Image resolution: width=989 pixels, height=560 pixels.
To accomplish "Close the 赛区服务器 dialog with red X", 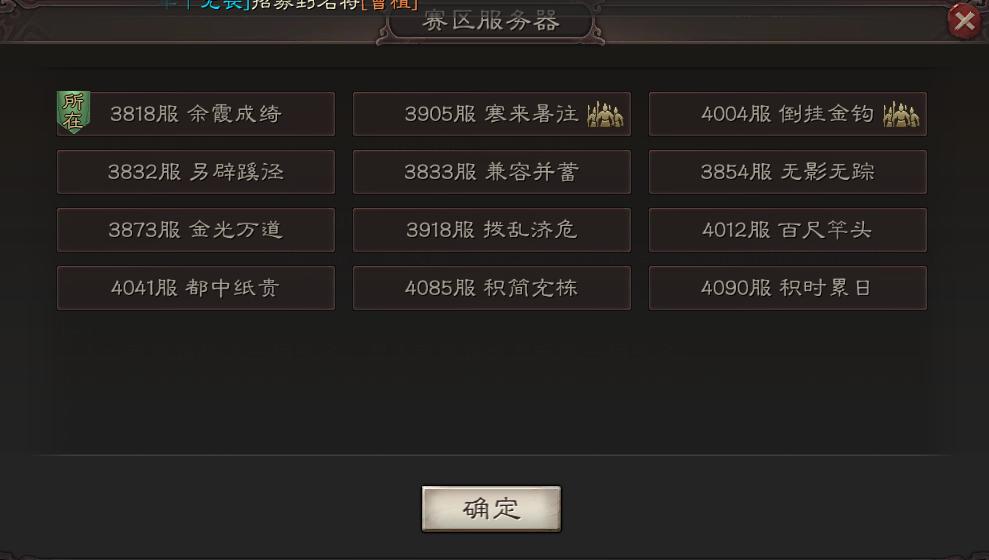I will coord(964,21).
